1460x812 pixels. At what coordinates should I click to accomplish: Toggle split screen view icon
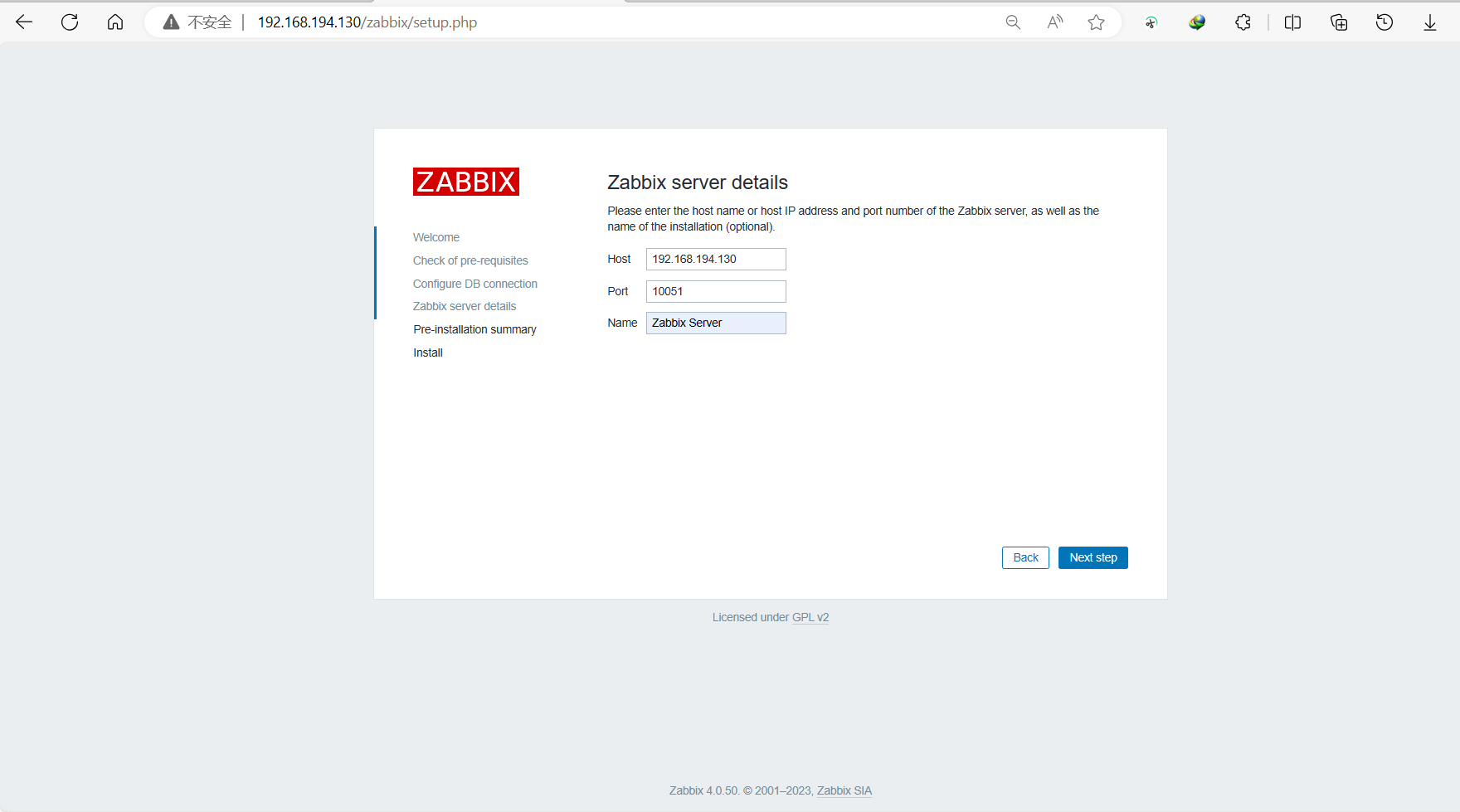[1292, 22]
